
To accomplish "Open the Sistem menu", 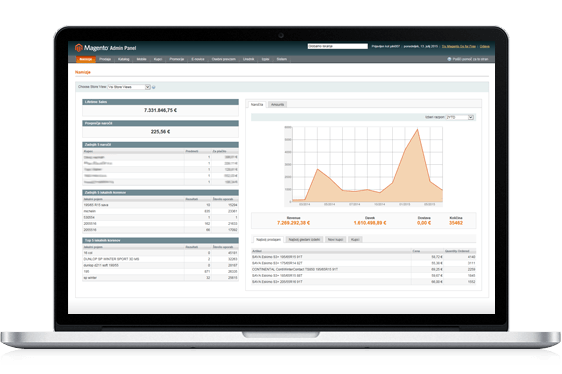I will tap(282, 59).
